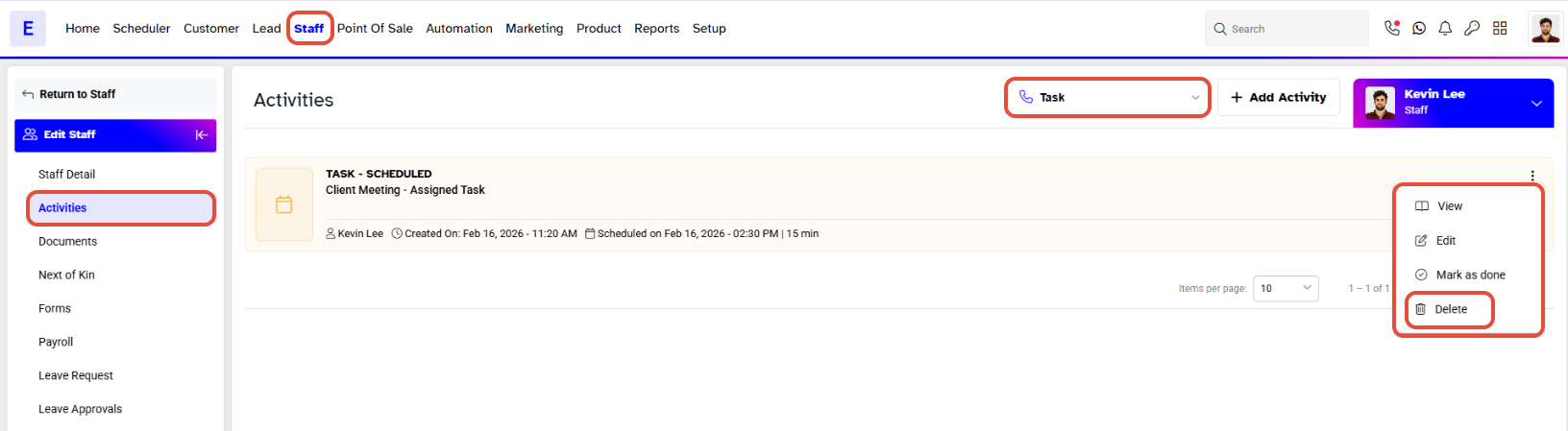Open the Setup menu
Image resolution: width=1568 pixels, height=431 pixels.
(709, 29)
